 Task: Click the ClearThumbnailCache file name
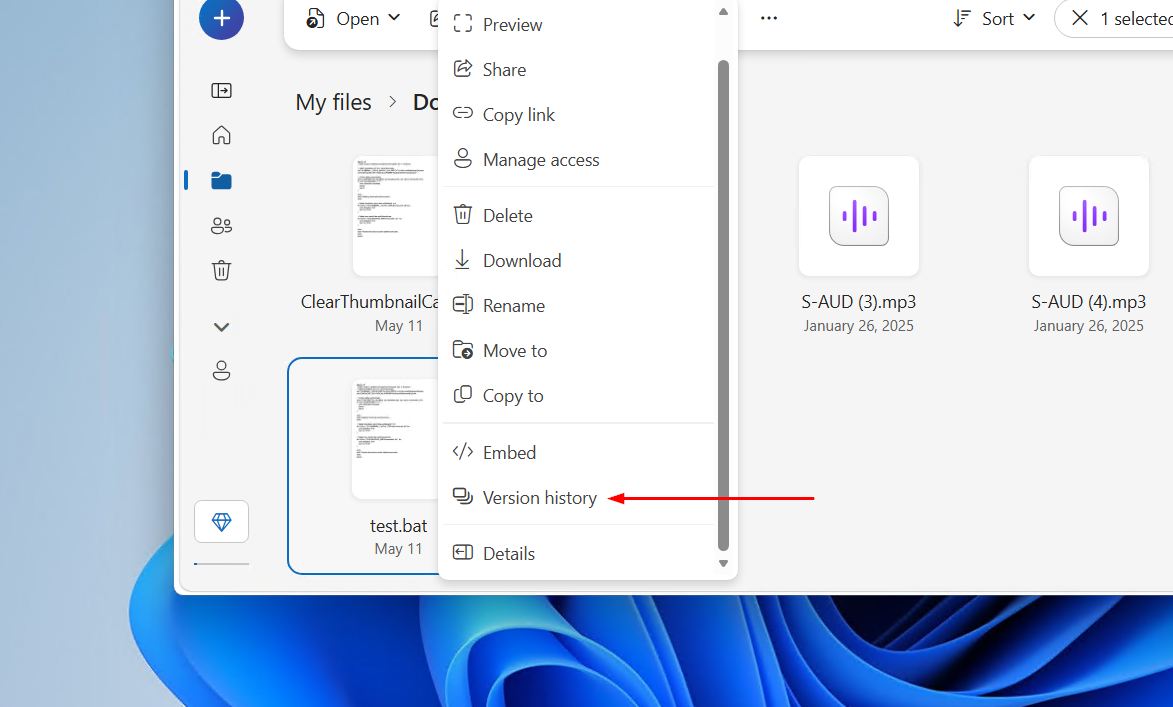(x=370, y=302)
